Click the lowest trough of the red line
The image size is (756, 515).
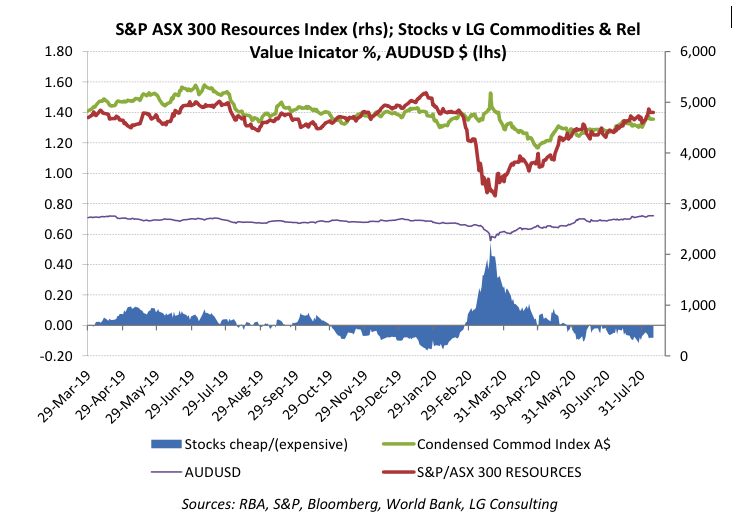[491, 194]
